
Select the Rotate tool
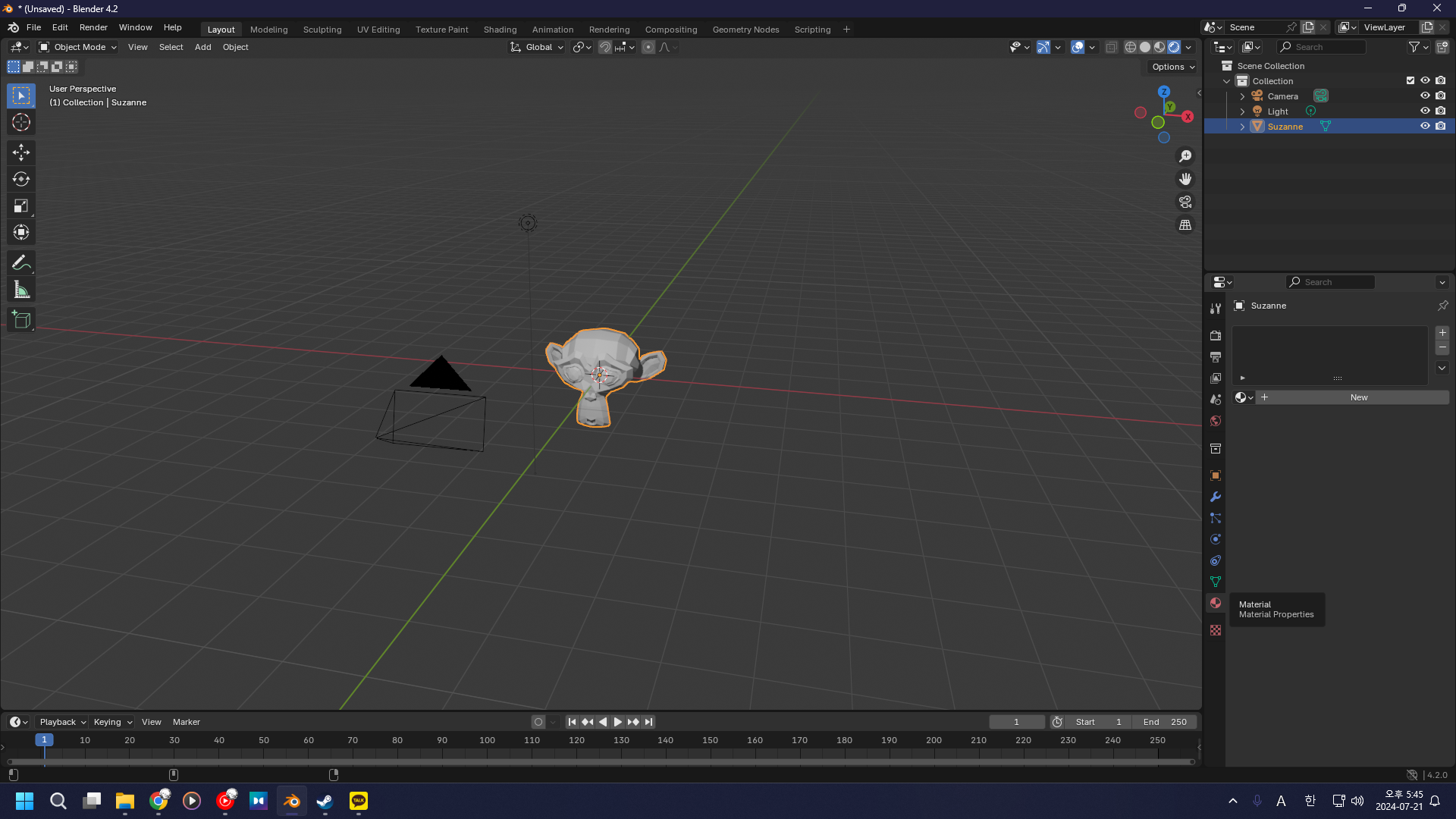click(20, 179)
